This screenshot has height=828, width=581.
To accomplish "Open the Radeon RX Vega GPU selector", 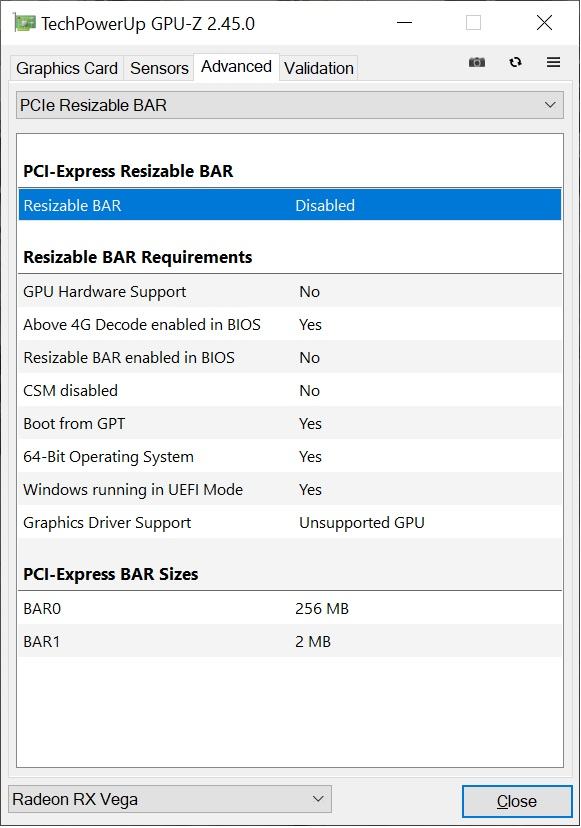I will point(170,799).
